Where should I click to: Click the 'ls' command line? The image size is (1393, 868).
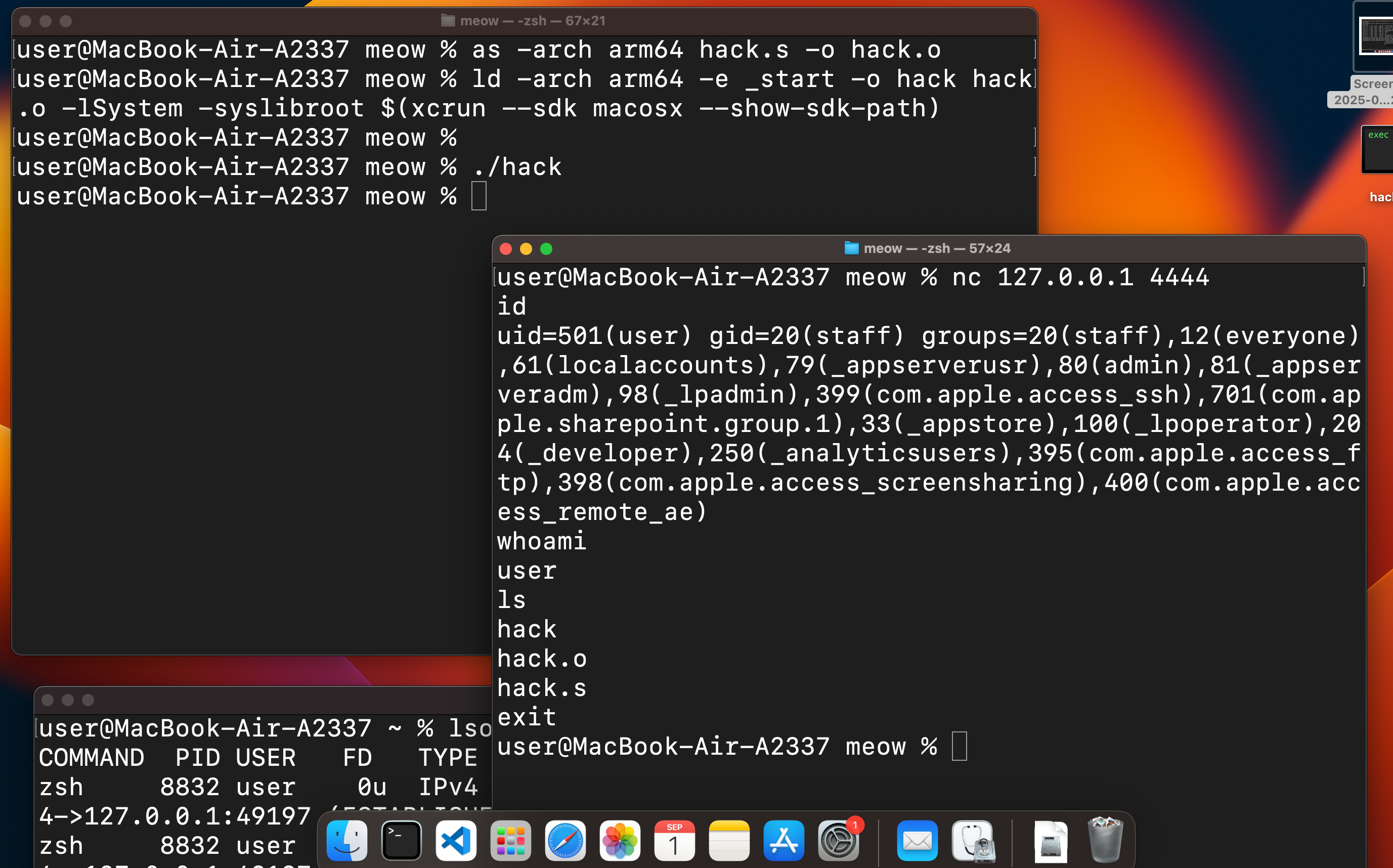coord(512,600)
